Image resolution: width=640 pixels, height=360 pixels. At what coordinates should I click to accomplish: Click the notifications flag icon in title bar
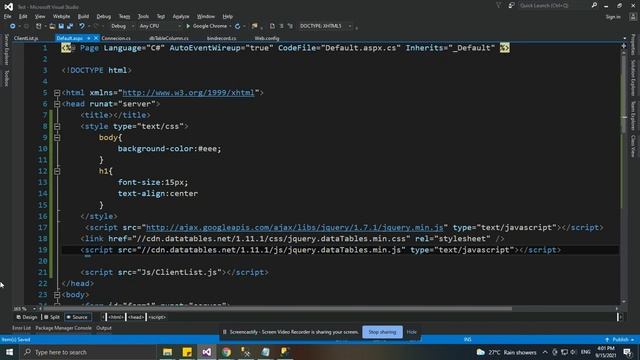pyautogui.click(x=499, y=5)
